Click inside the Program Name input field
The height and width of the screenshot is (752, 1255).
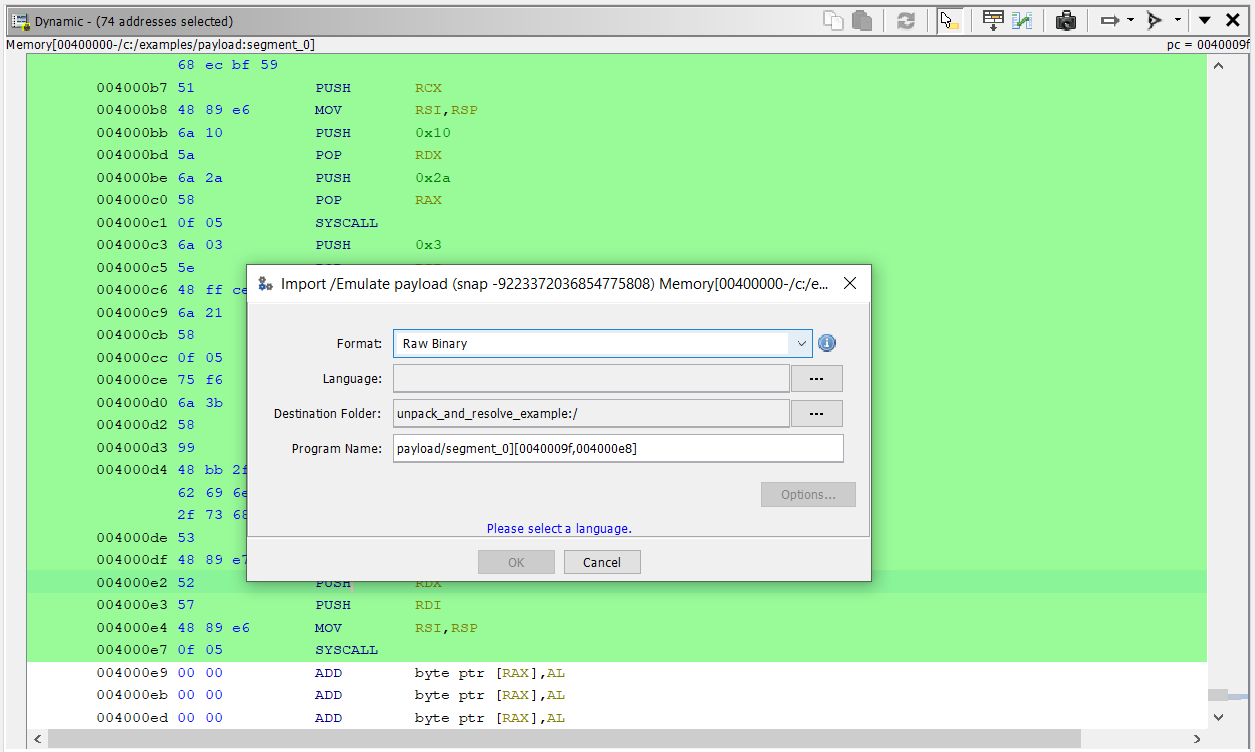point(618,448)
